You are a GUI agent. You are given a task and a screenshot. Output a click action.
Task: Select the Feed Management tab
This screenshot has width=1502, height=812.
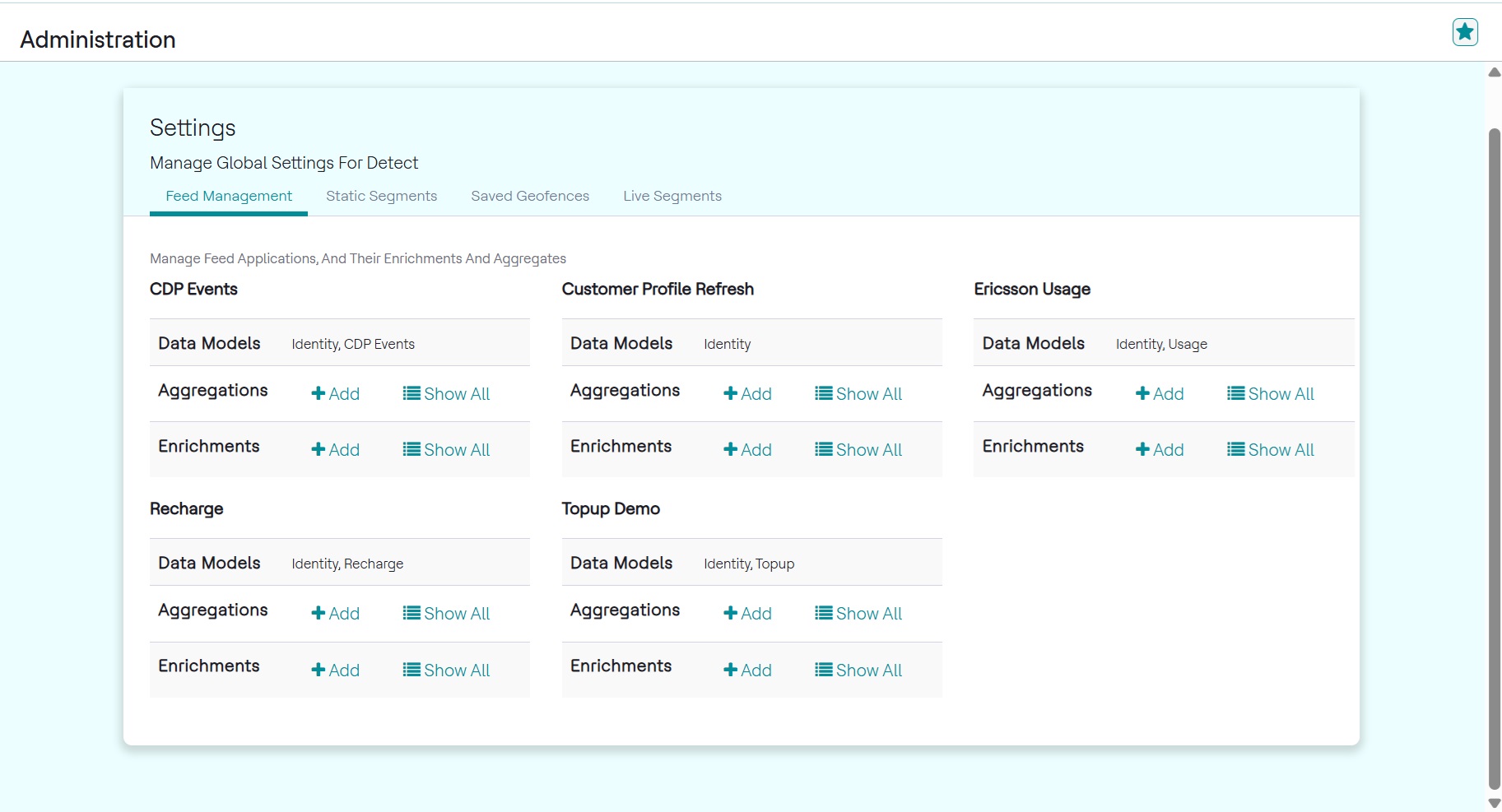click(x=229, y=196)
